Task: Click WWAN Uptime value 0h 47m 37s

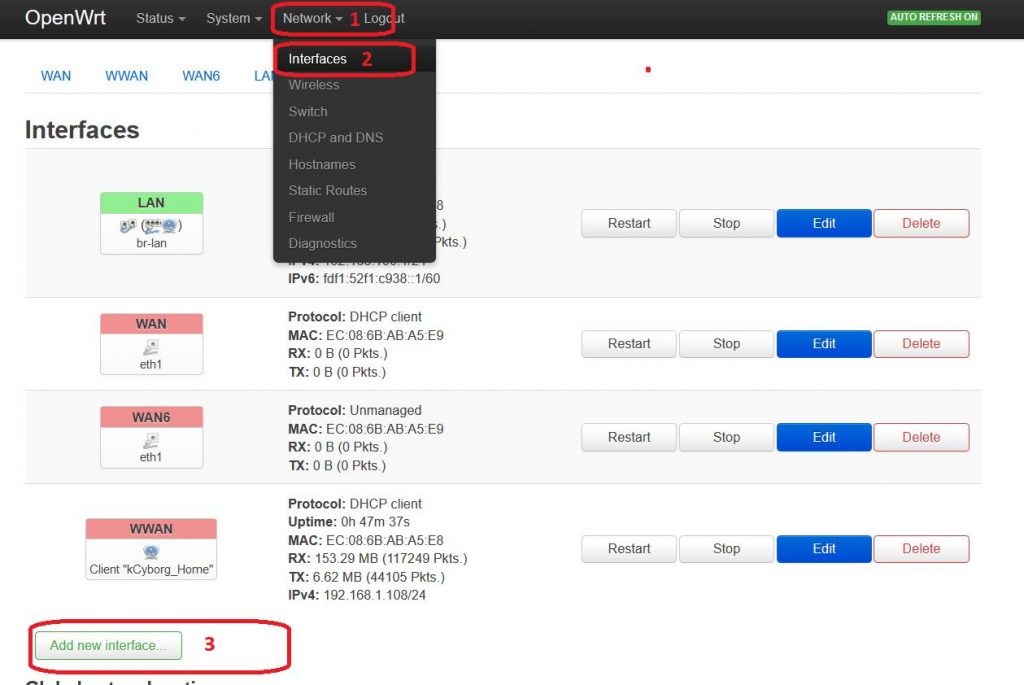Action: [376, 522]
